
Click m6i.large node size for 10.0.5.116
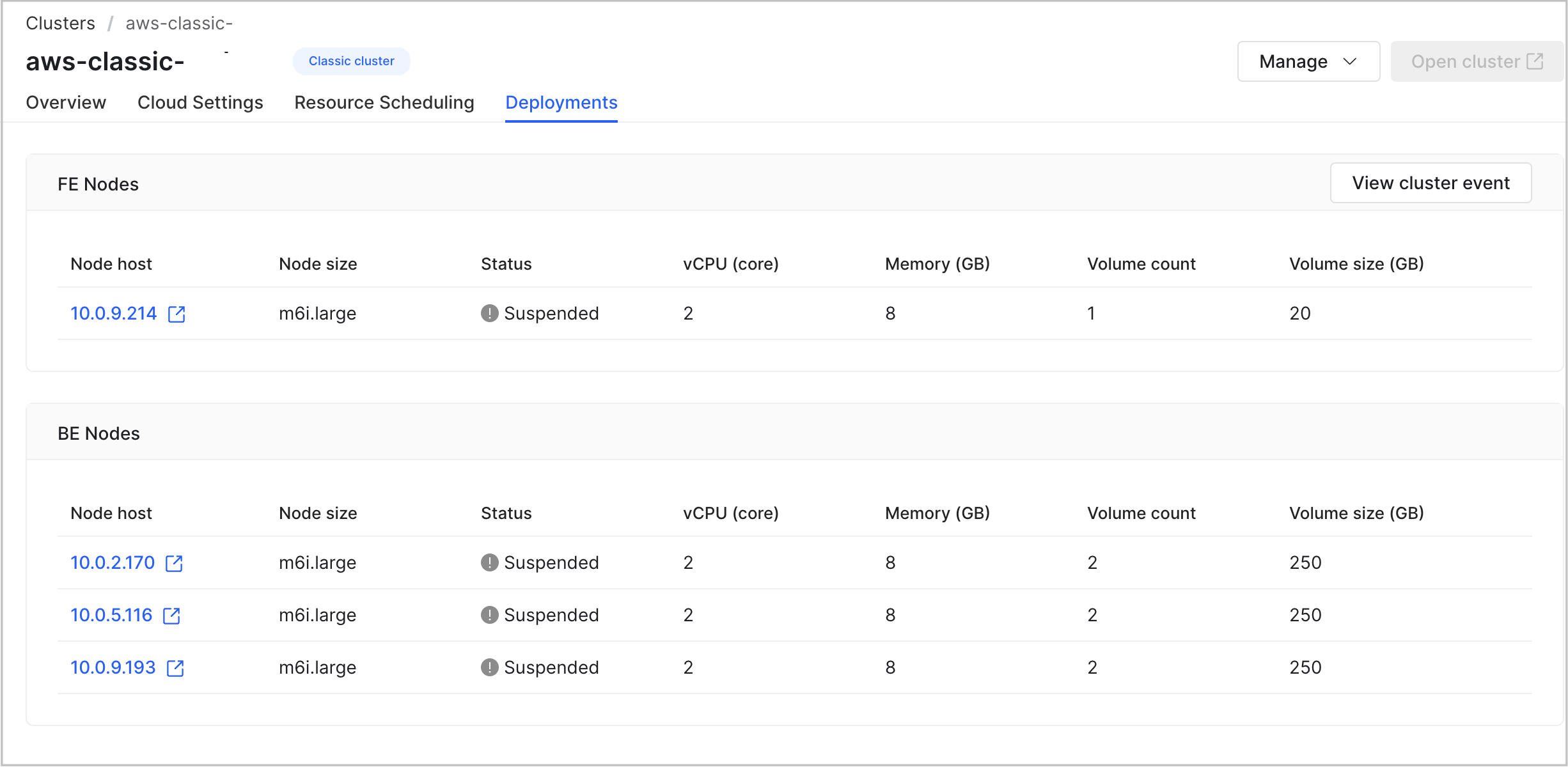tap(317, 616)
